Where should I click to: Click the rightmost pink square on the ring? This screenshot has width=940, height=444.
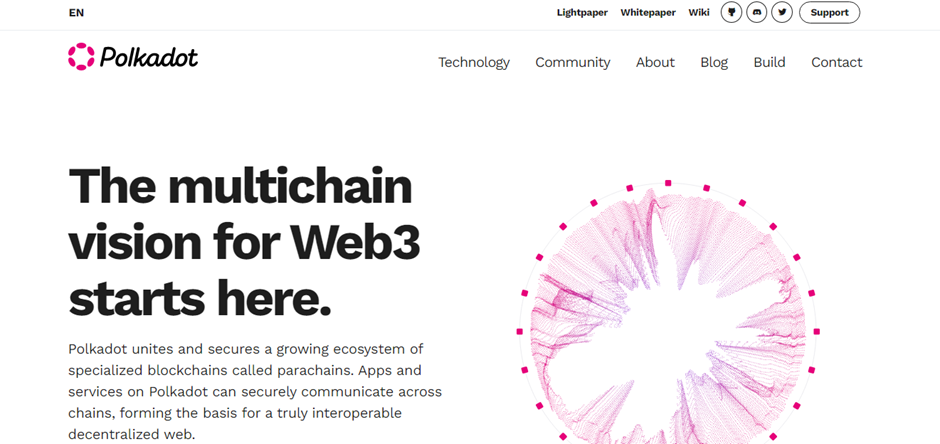pos(817,331)
